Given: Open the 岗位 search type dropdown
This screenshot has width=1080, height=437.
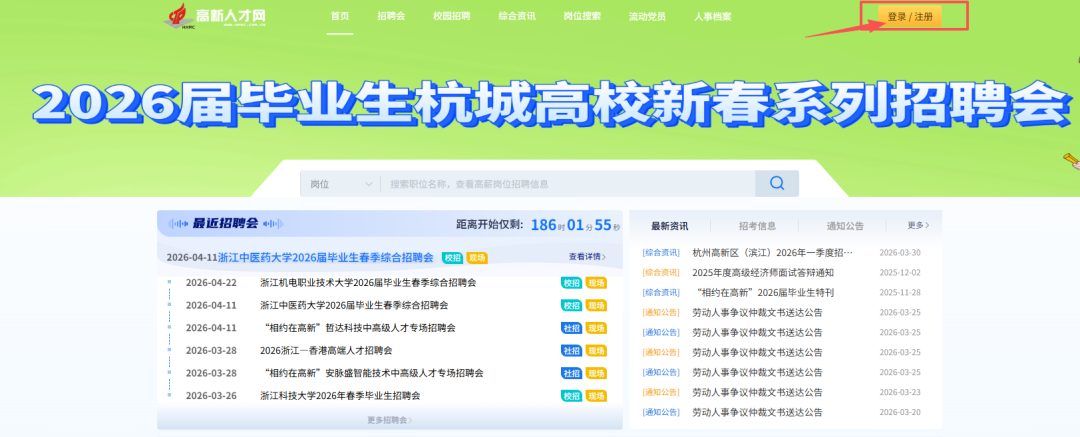Looking at the screenshot, I should click(340, 184).
